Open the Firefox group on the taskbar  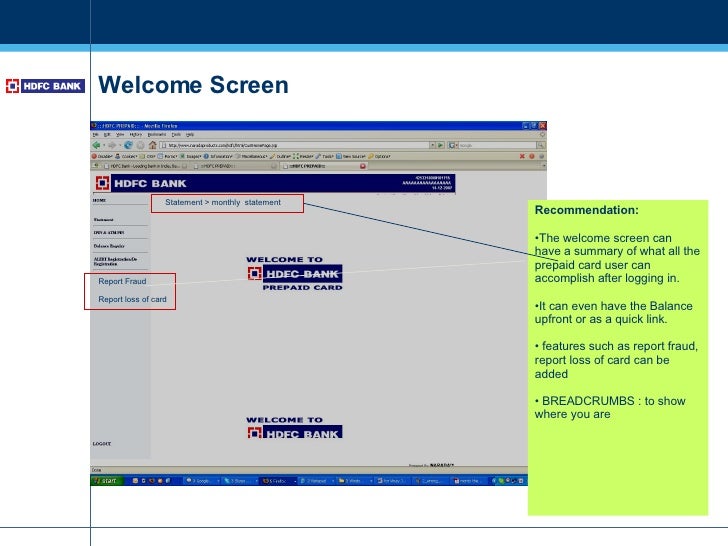[x=279, y=481]
